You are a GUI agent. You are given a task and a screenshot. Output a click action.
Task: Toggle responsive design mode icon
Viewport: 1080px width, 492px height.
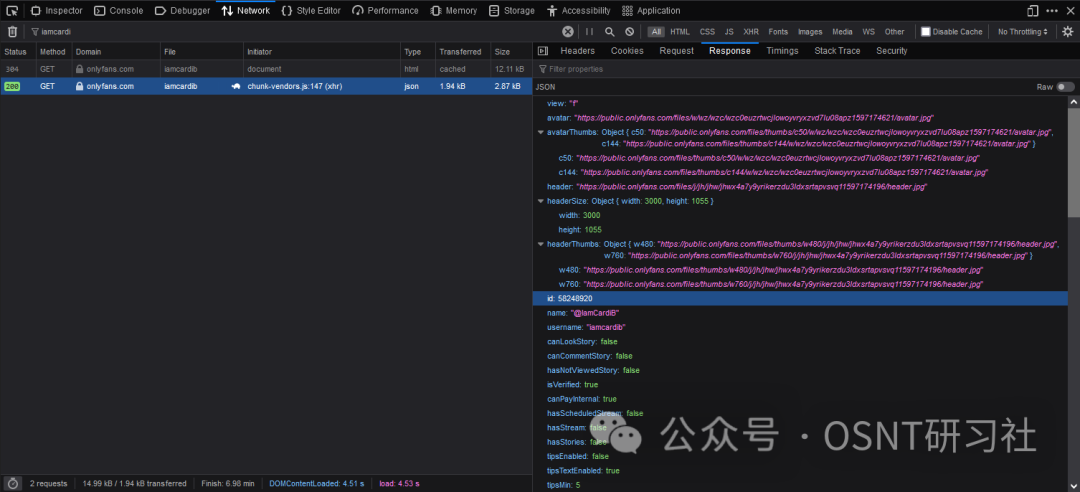point(1032,10)
